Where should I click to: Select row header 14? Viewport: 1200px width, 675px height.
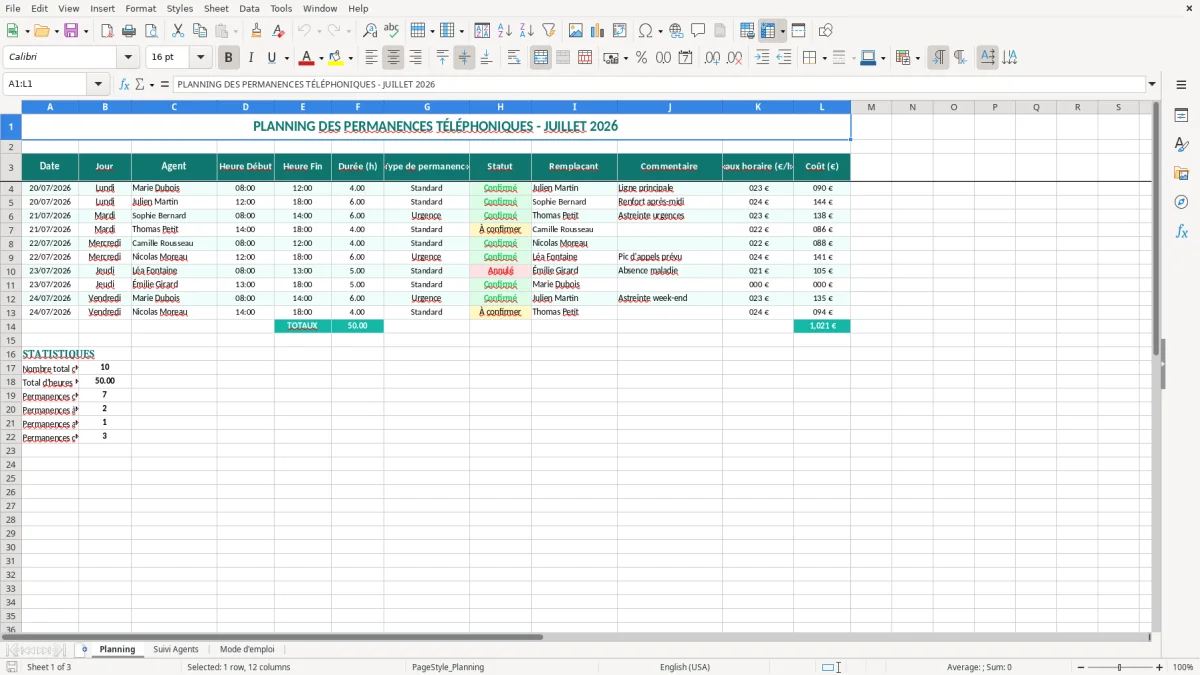pos(11,326)
